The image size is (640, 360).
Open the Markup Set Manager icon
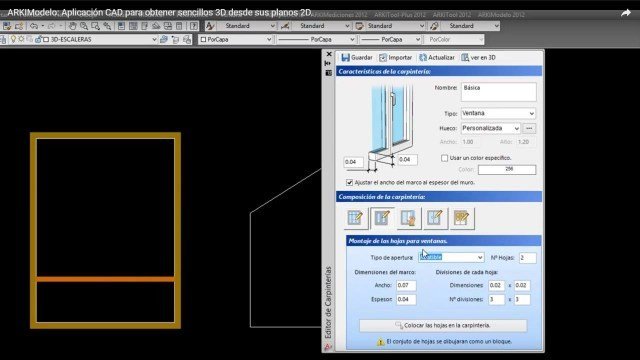pyautogui.click(x=168, y=26)
